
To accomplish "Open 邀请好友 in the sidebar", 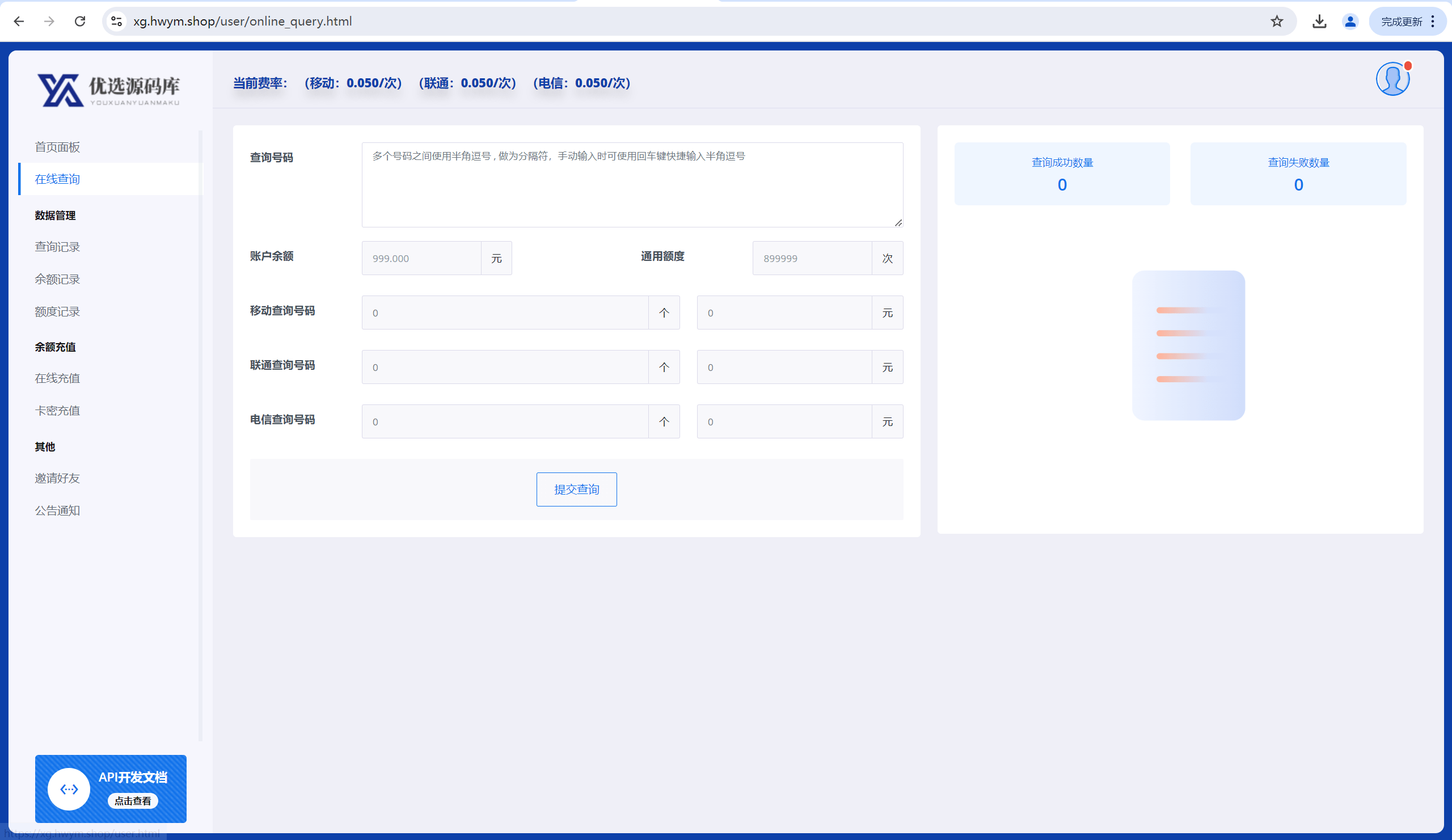I will point(57,478).
